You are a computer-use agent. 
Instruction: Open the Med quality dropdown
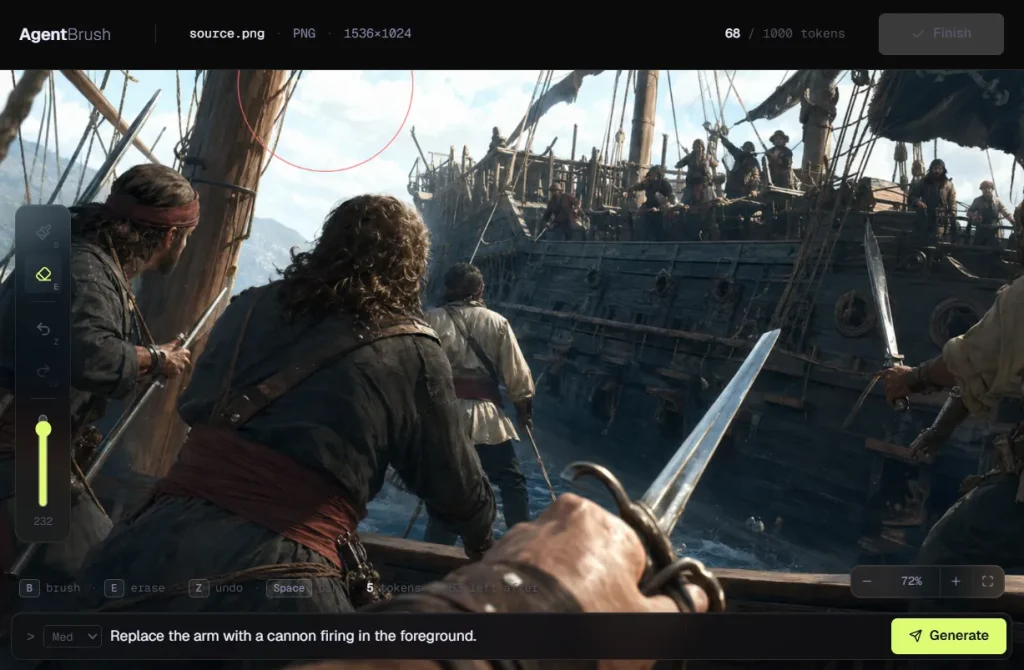(x=72, y=636)
